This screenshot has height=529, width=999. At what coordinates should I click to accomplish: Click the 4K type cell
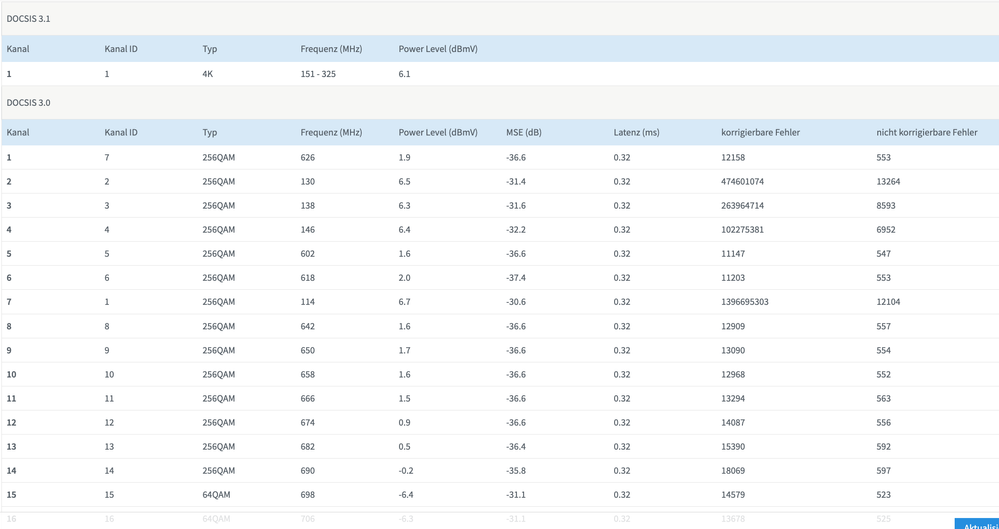tap(209, 74)
